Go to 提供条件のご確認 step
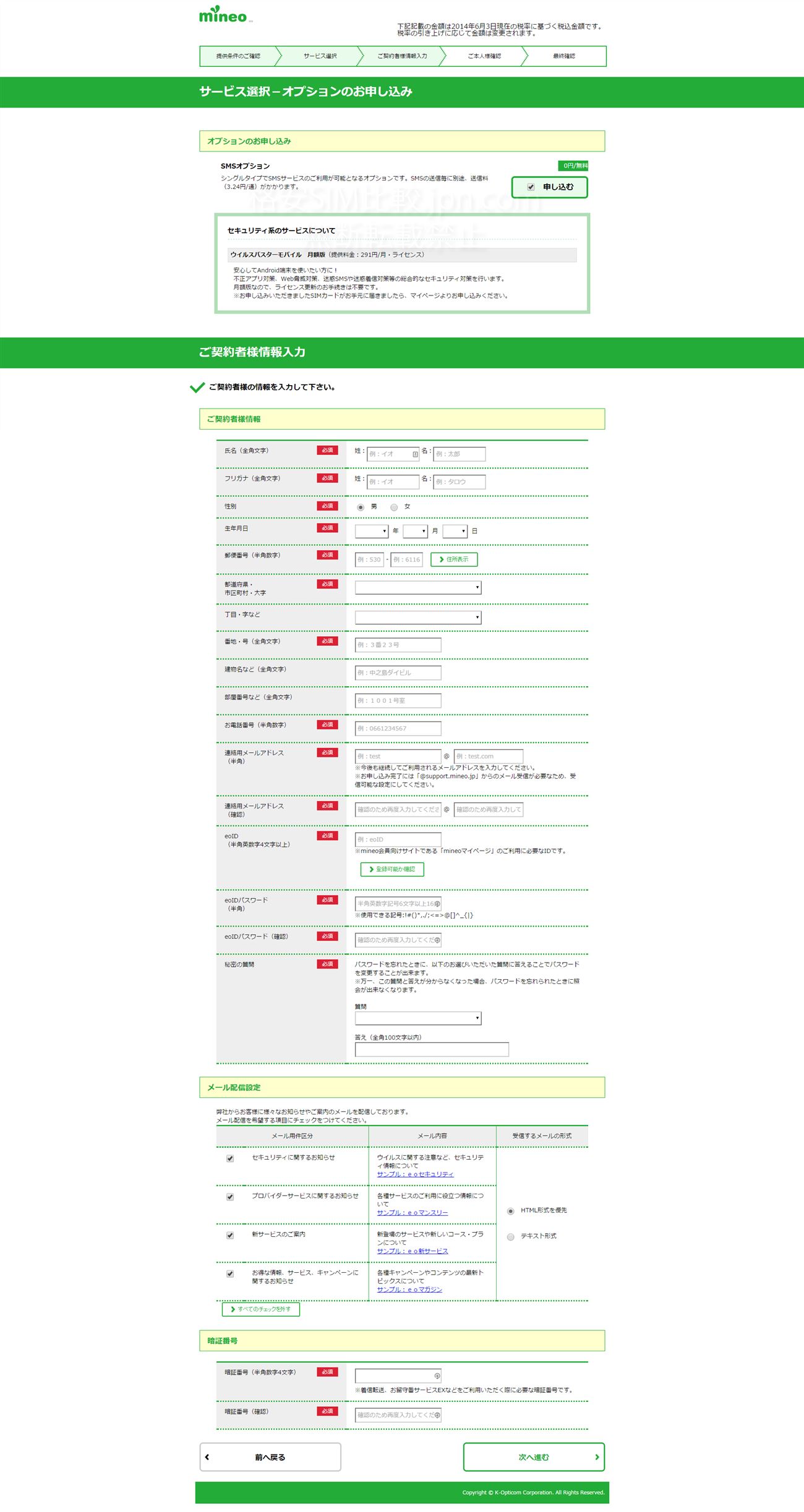 (238, 56)
